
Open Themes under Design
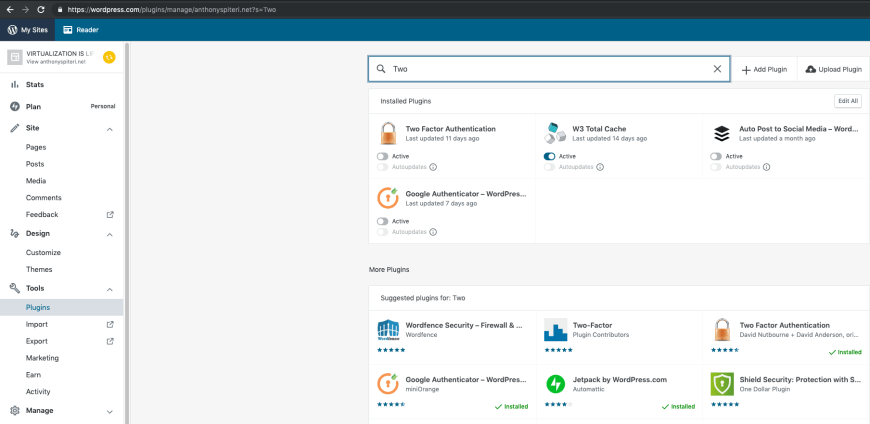pos(39,269)
